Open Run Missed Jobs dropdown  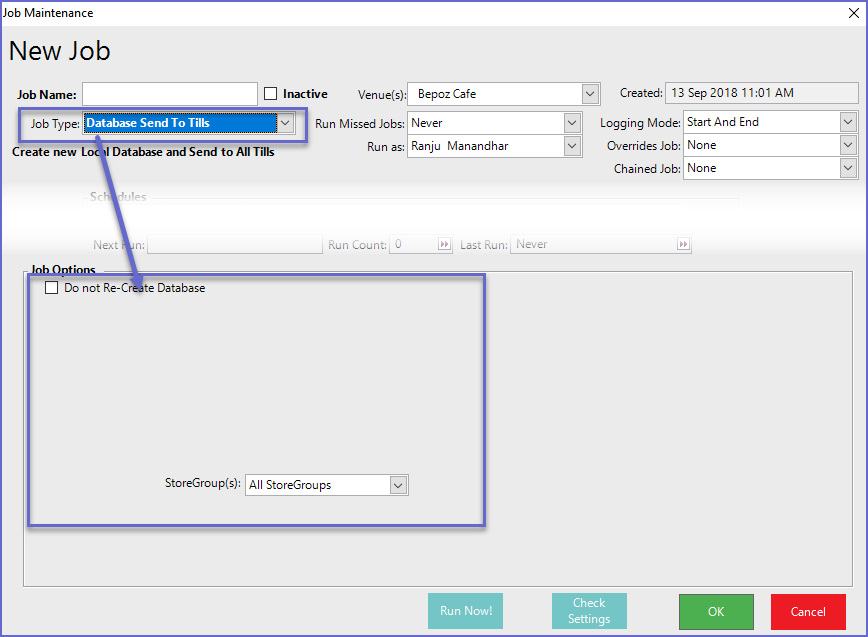572,123
